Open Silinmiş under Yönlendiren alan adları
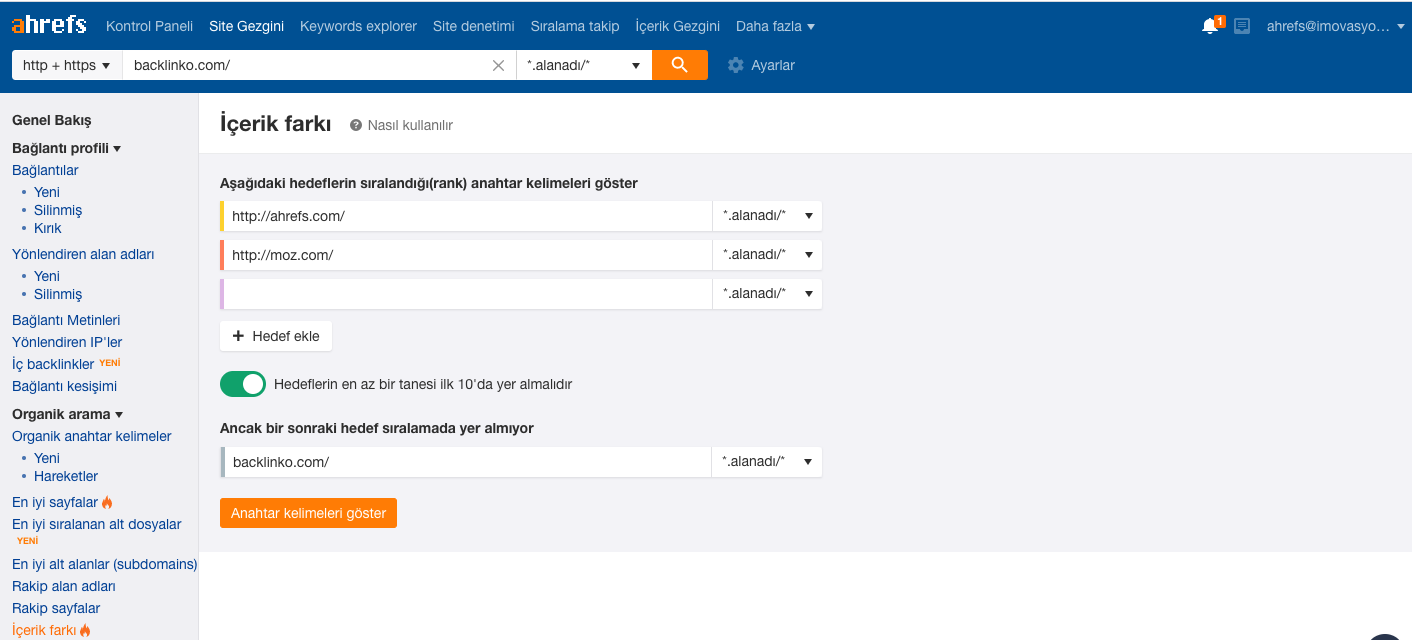 [x=58, y=294]
